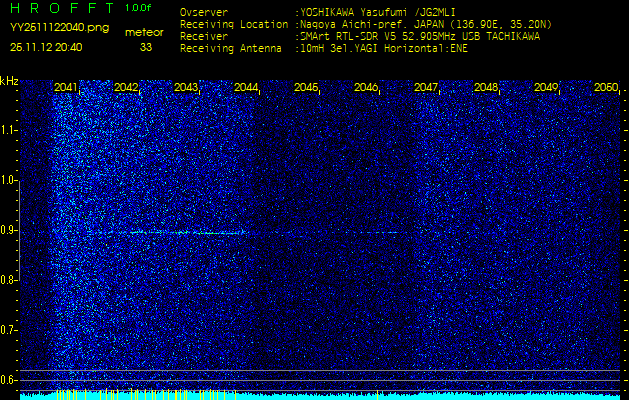629x400 pixels.
Task: Click the 1.0 kHz axis label
Action: tap(8, 181)
